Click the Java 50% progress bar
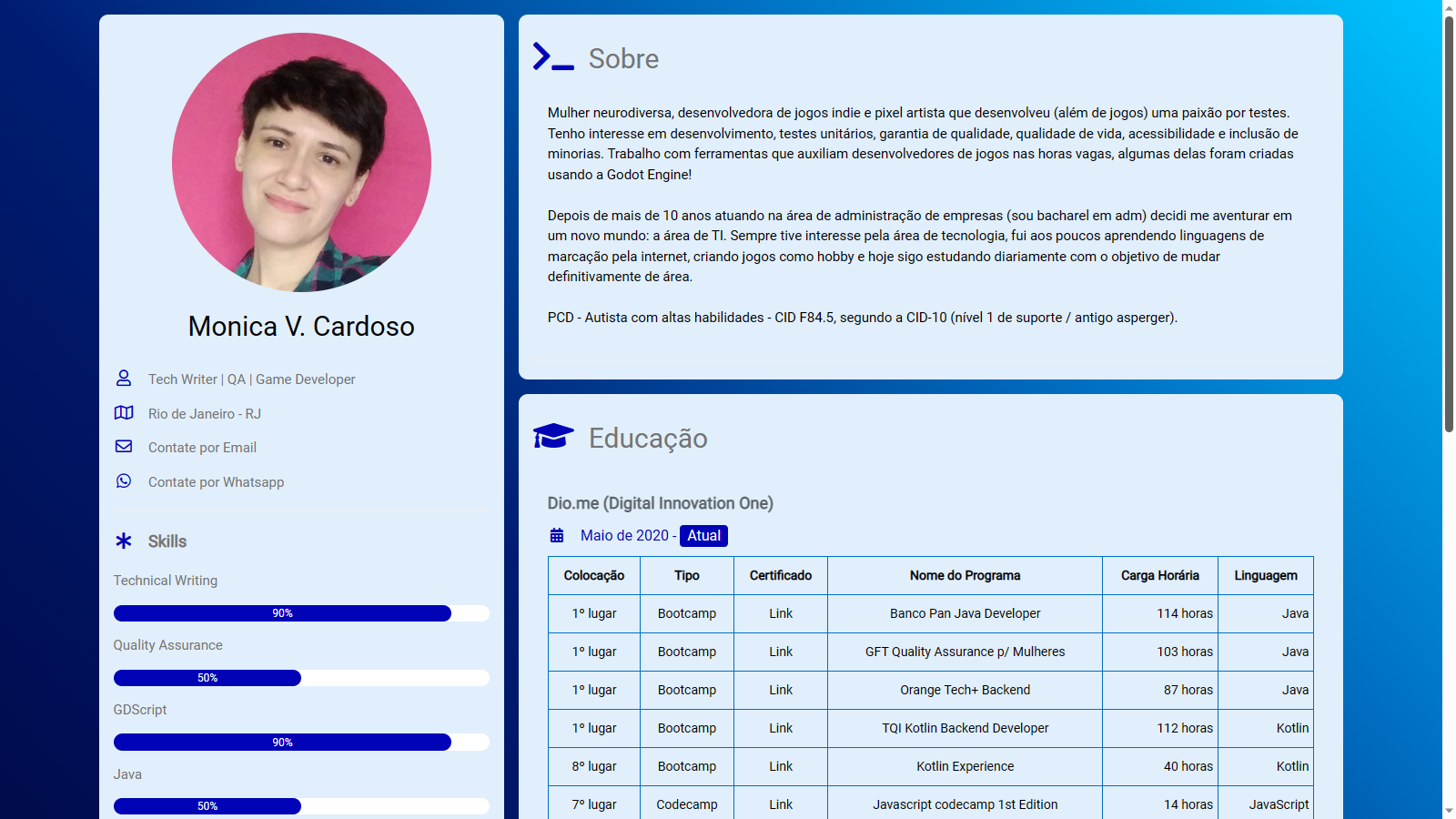The width and height of the screenshot is (1456, 819). pyautogui.click(x=301, y=806)
